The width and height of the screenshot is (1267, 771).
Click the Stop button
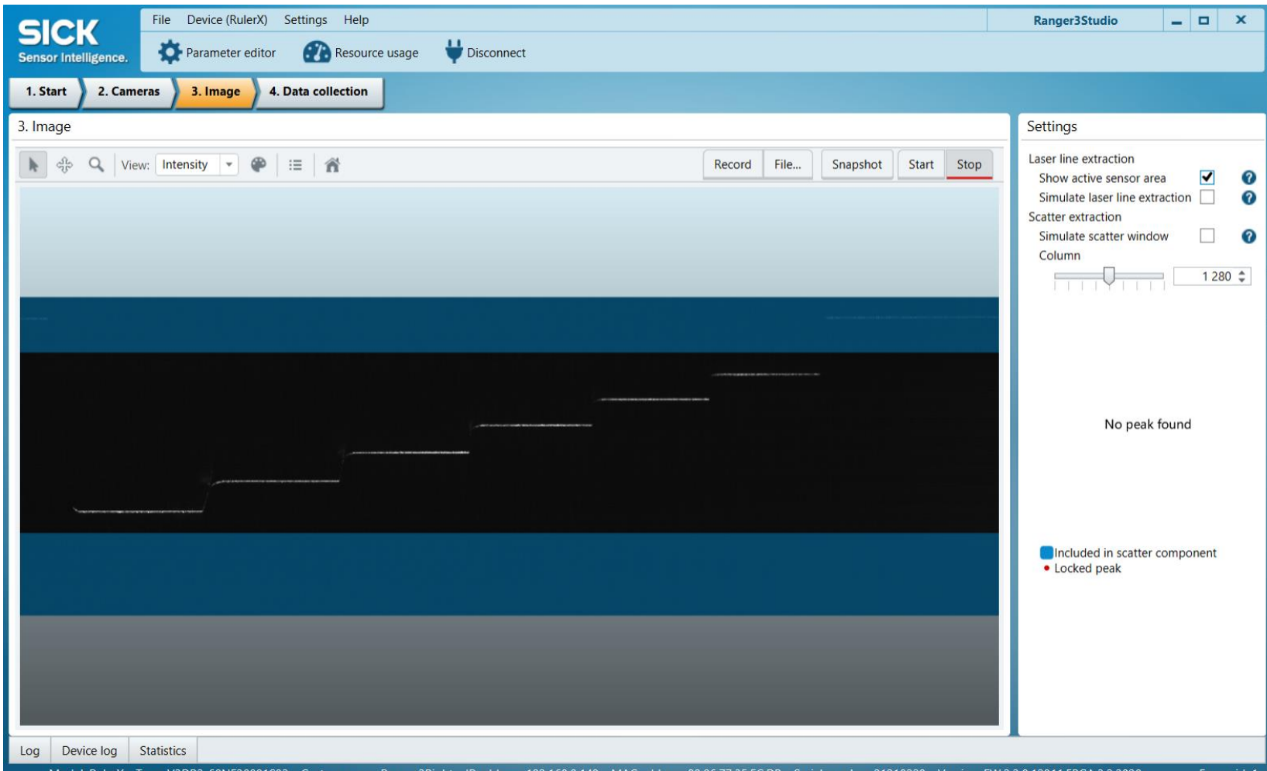pos(969,165)
